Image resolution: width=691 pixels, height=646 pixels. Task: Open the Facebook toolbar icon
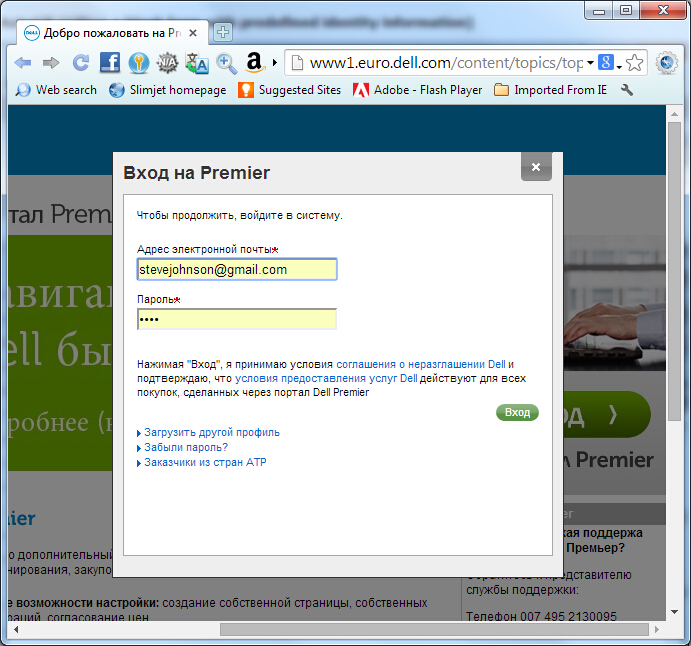coord(110,63)
